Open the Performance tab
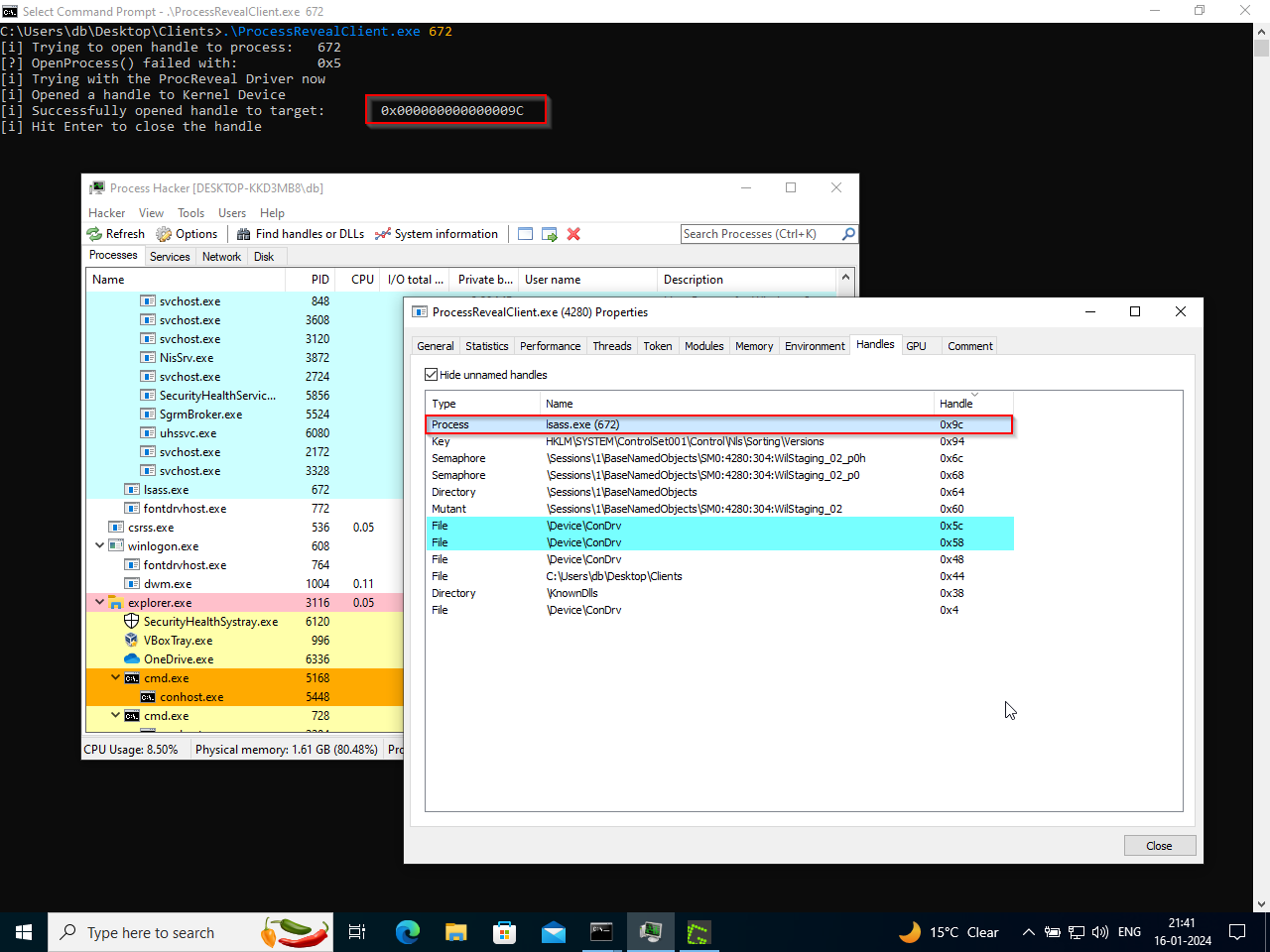 pos(551,346)
